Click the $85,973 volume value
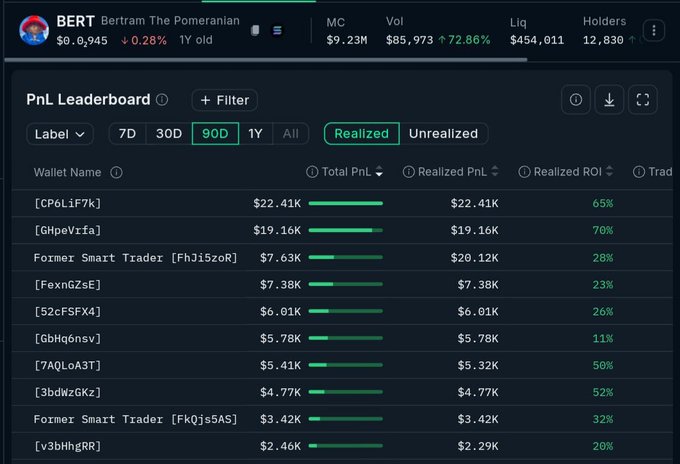This screenshot has height=464, width=680. 409,40
